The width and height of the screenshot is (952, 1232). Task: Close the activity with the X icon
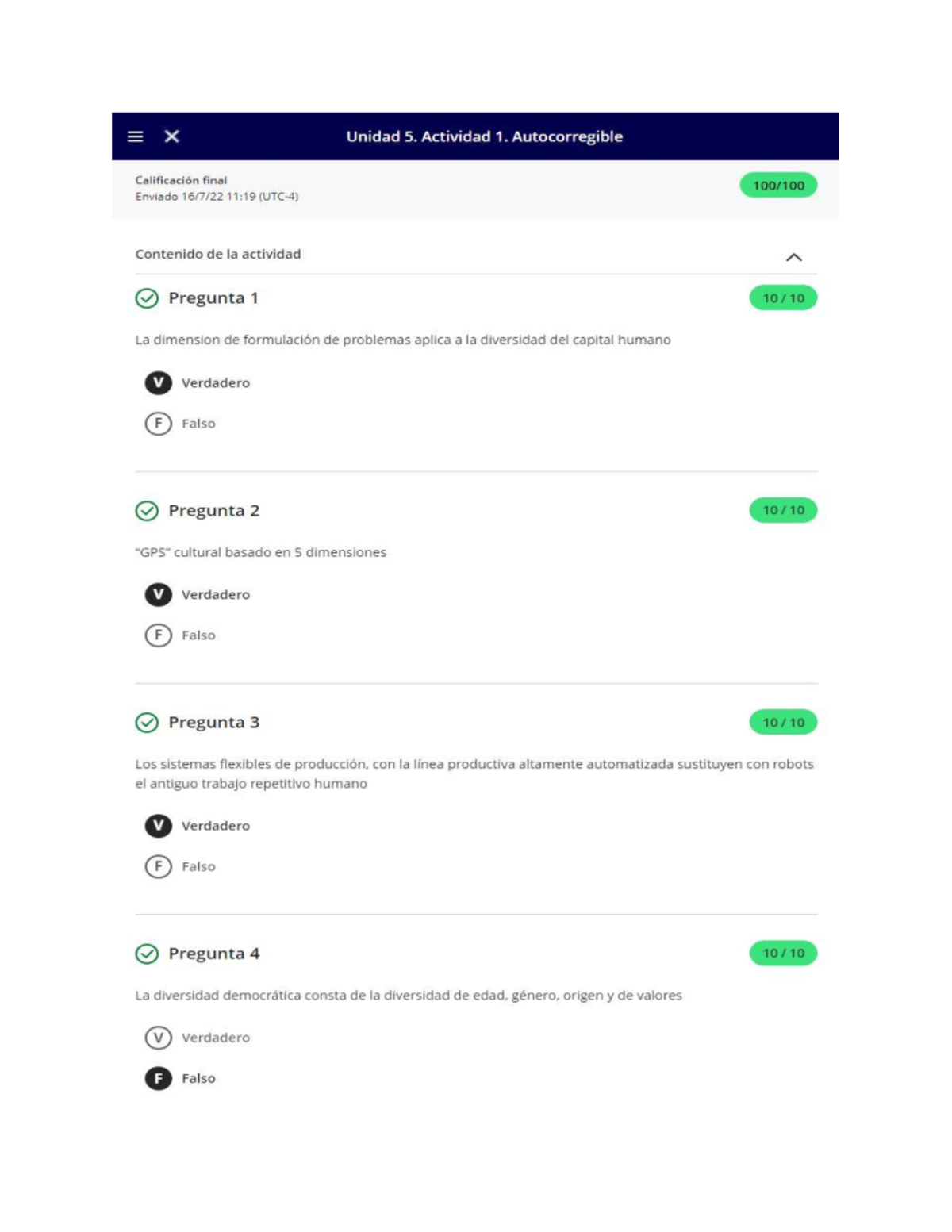171,136
